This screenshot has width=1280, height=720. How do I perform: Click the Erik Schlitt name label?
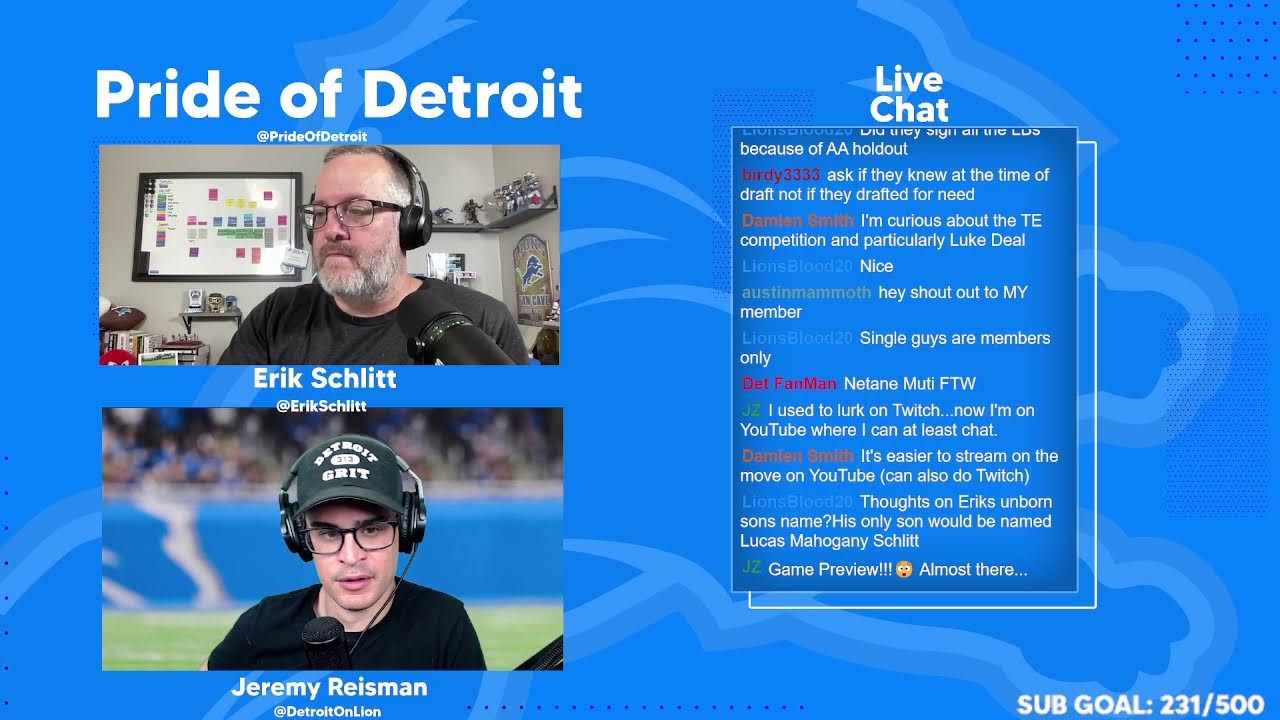point(325,378)
